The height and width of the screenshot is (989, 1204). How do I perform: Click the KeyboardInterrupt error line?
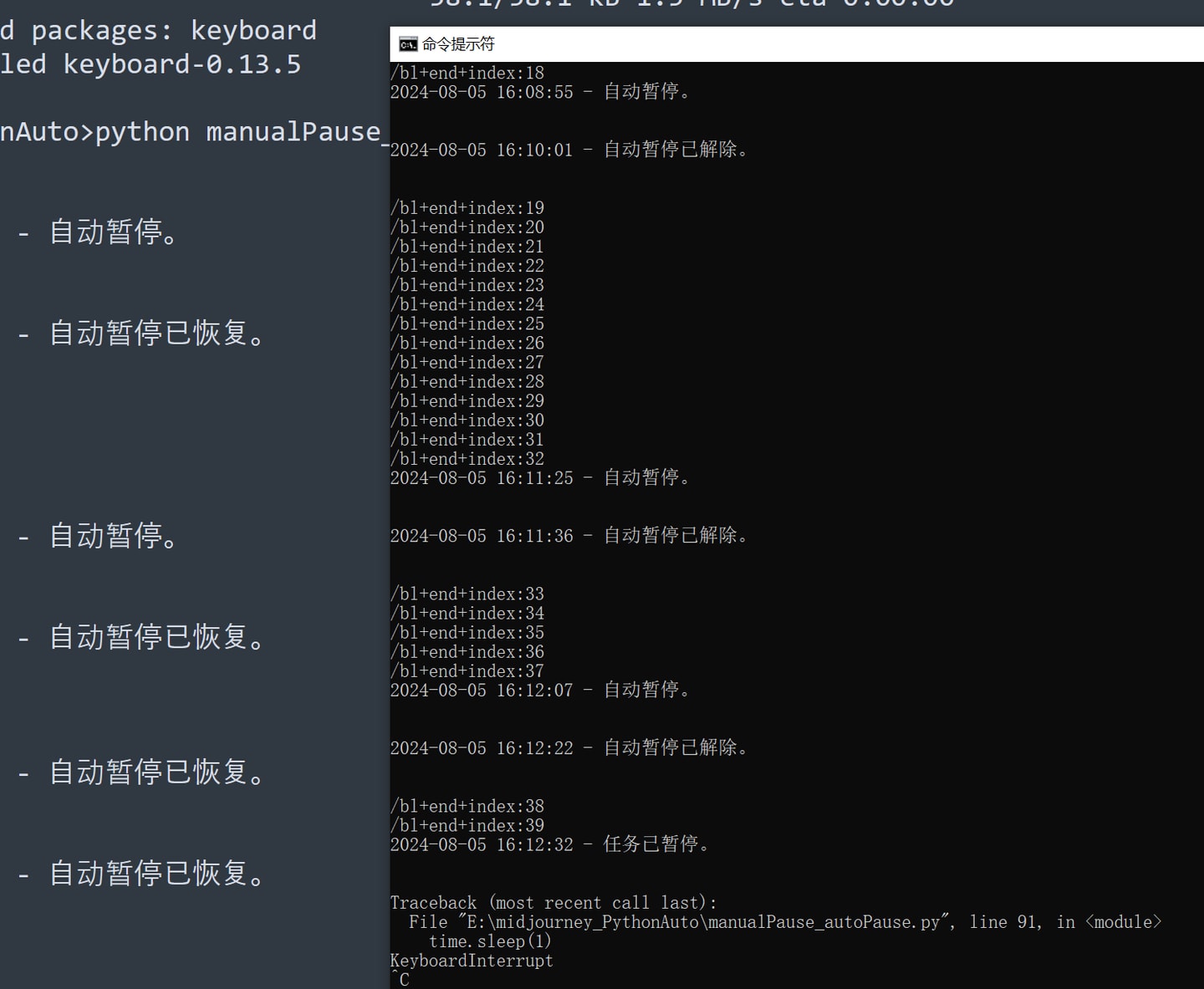click(472, 961)
